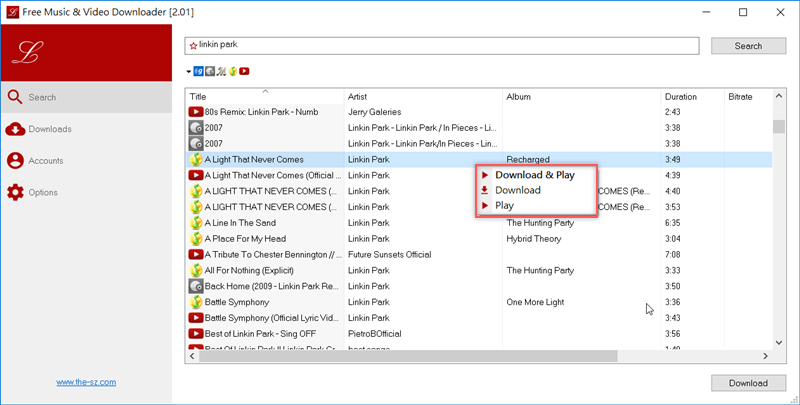Click the YouTube icon beside 80s Remix row
This screenshot has height=405, width=800.
pyautogui.click(x=196, y=112)
